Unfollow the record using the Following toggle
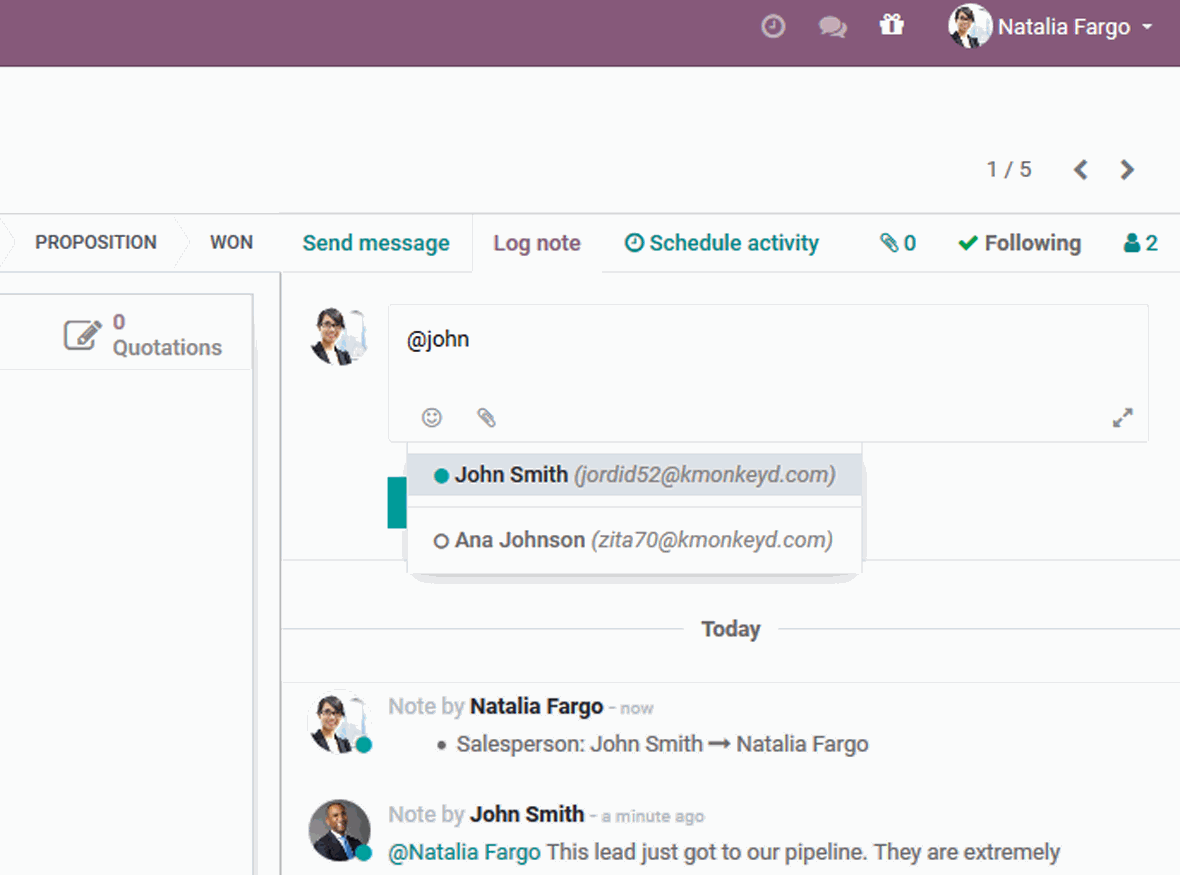Viewport: 1180px width, 875px height. pos(1019,242)
